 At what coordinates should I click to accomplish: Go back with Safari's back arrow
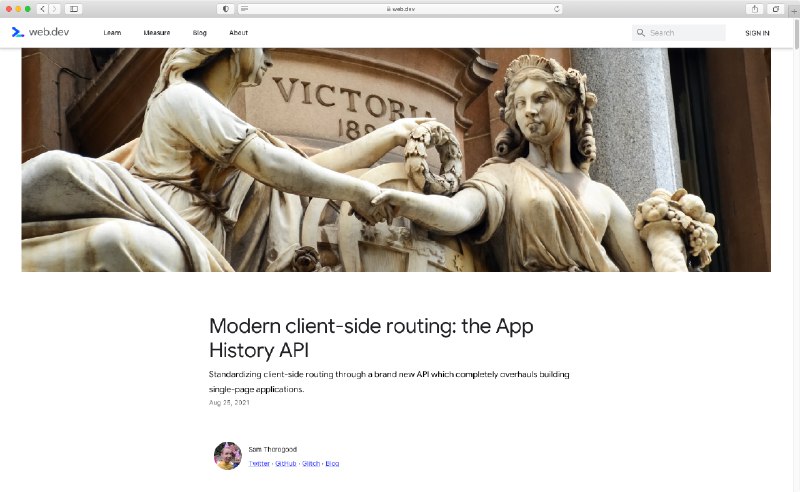pyautogui.click(x=43, y=9)
